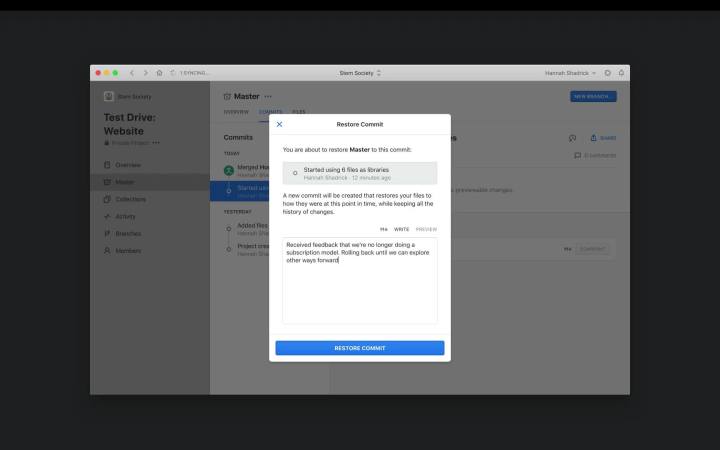Click the NEW BRANCH button
The height and width of the screenshot is (450, 720).
(593, 96)
